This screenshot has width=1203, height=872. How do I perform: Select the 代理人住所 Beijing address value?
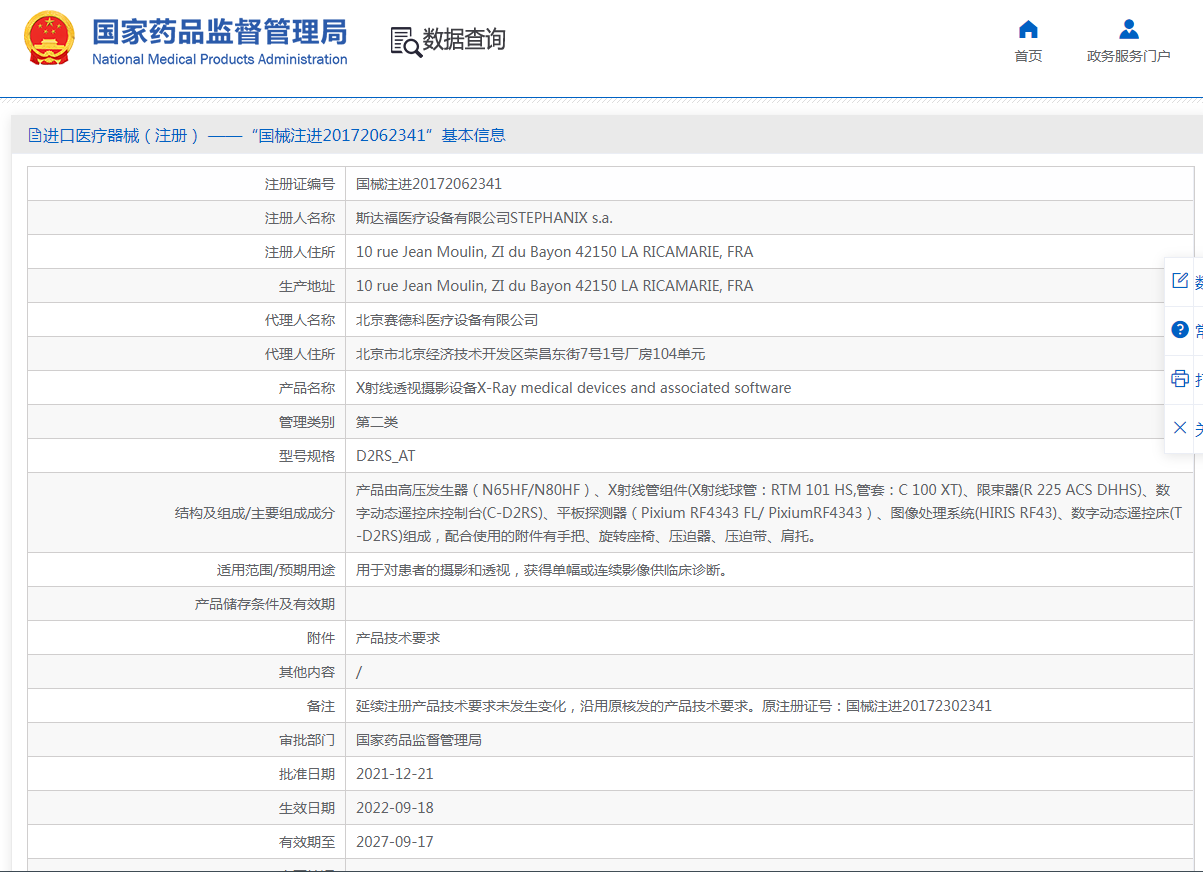coord(530,354)
